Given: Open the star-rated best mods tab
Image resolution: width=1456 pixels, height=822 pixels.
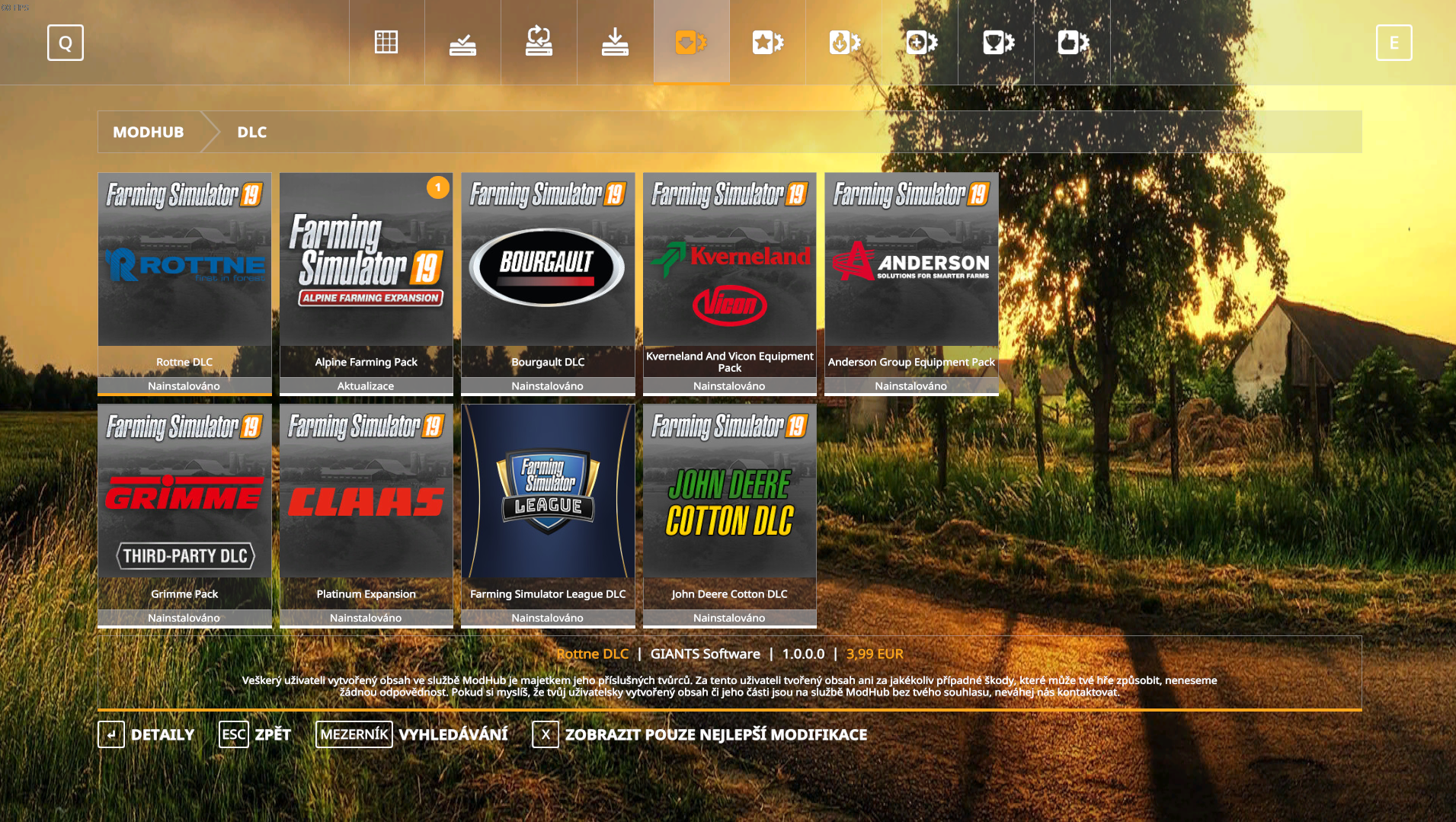Looking at the screenshot, I should tap(767, 42).
